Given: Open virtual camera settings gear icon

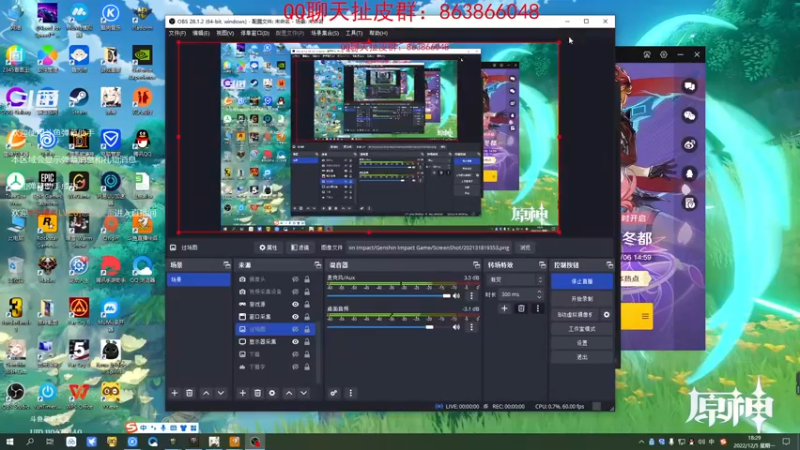Looking at the screenshot, I should click(607, 315).
